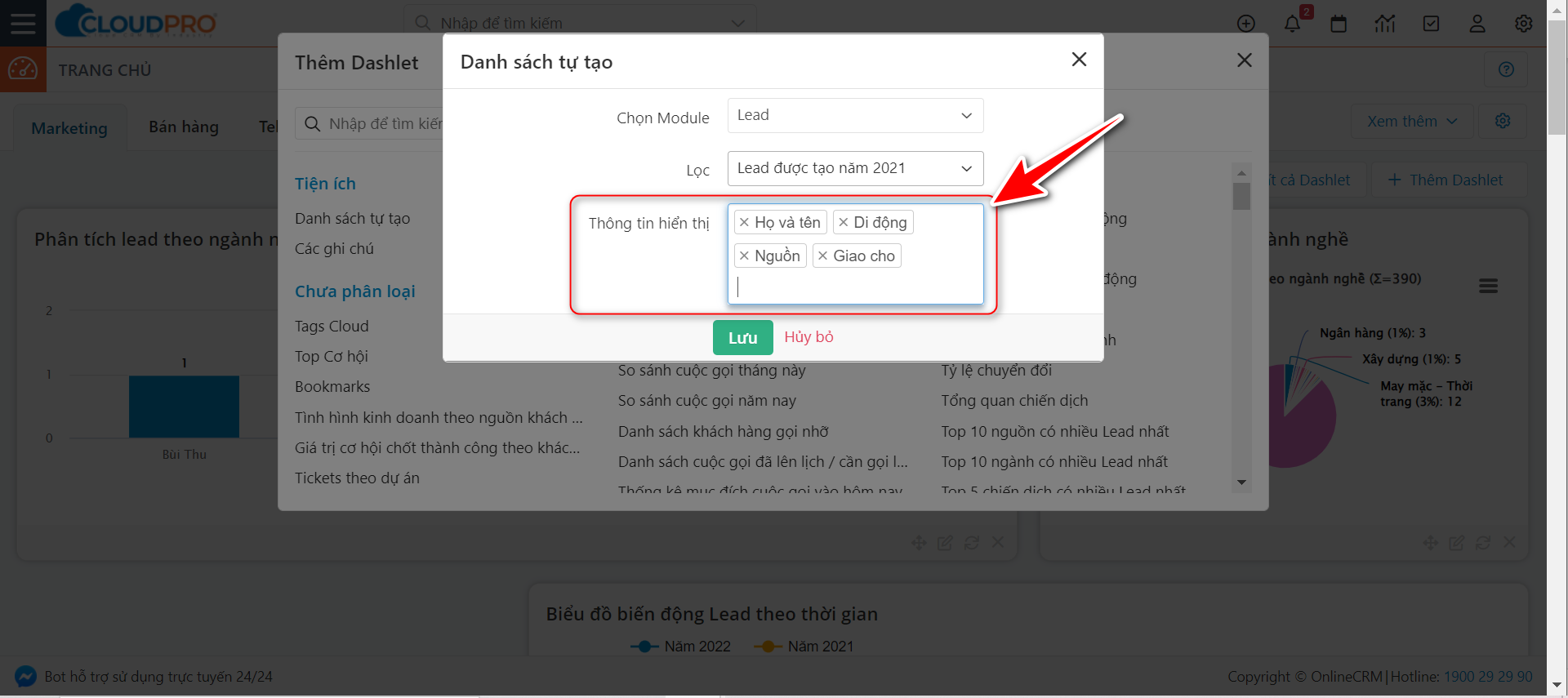Click dashlet list scrollbar up arrow

pyautogui.click(x=1241, y=173)
